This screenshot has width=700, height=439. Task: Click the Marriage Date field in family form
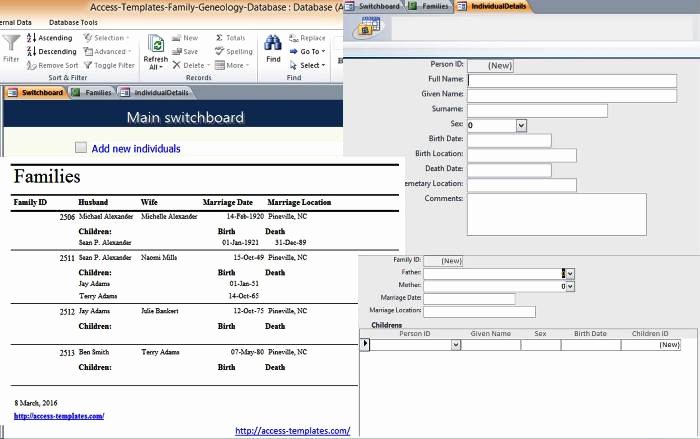pyautogui.click(x=469, y=299)
